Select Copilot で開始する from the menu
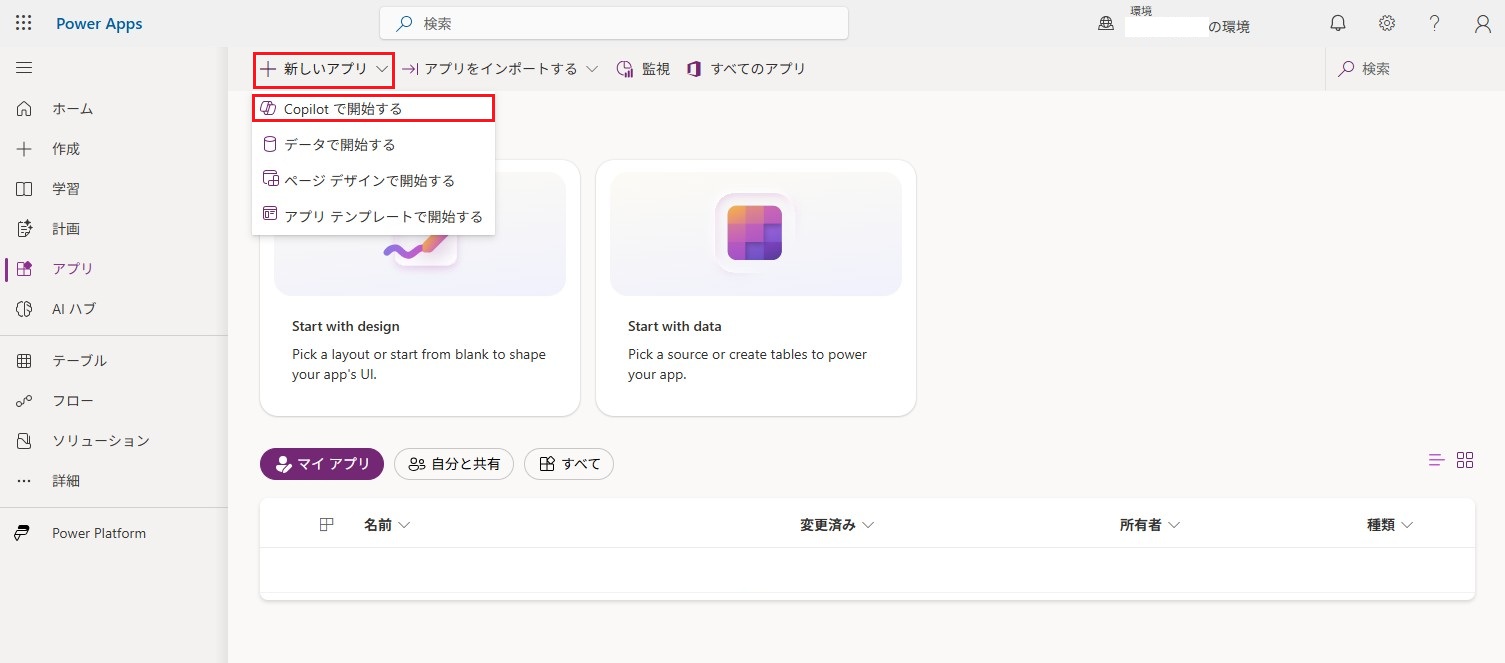The height and width of the screenshot is (663, 1505). pyautogui.click(x=342, y=108)
